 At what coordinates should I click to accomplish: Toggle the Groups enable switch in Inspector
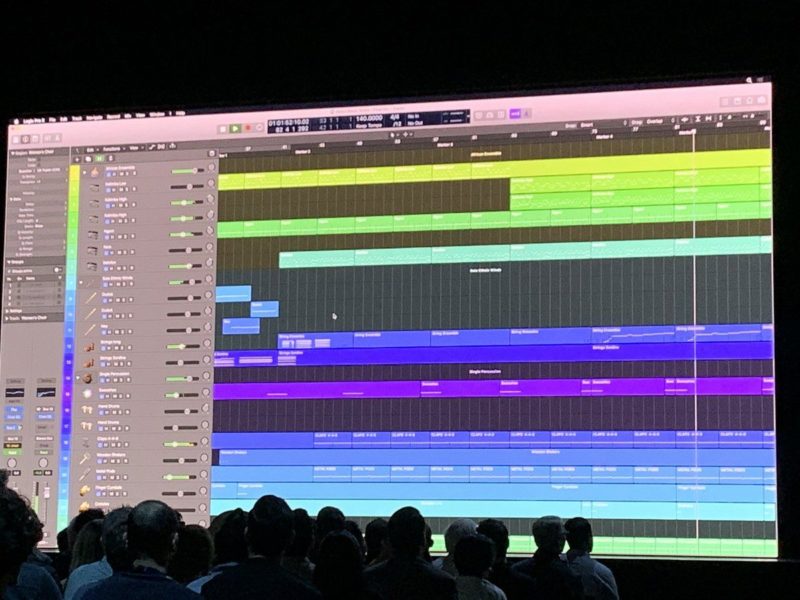click(x=57, y=270)
